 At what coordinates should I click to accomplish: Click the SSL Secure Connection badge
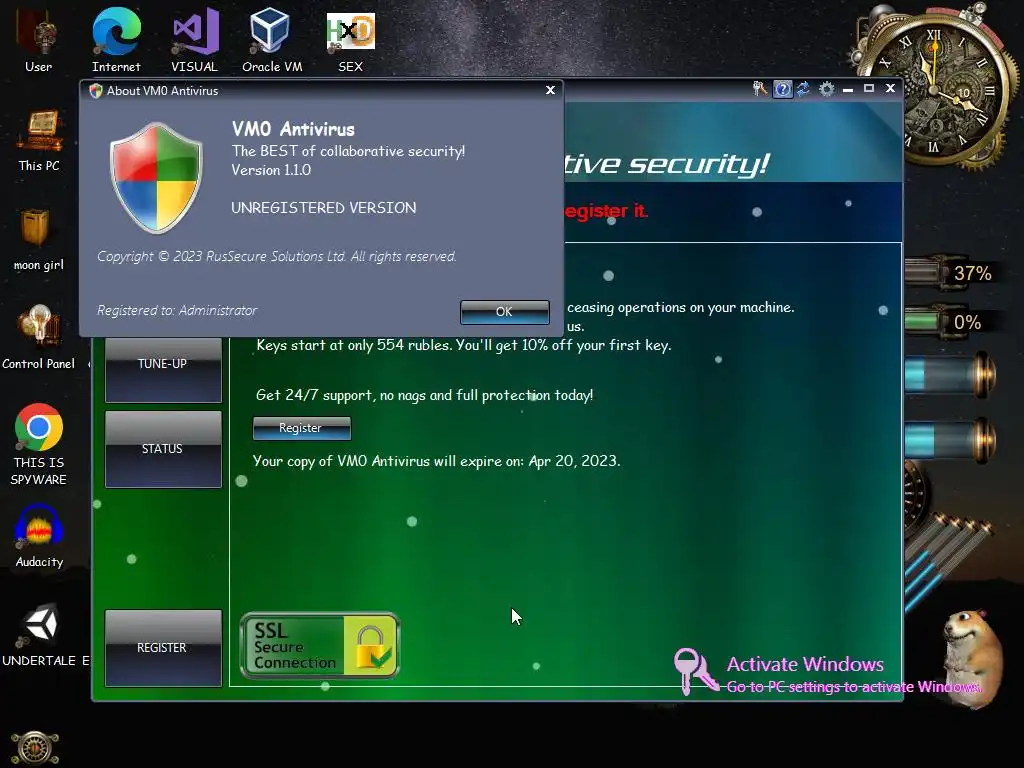320,645
